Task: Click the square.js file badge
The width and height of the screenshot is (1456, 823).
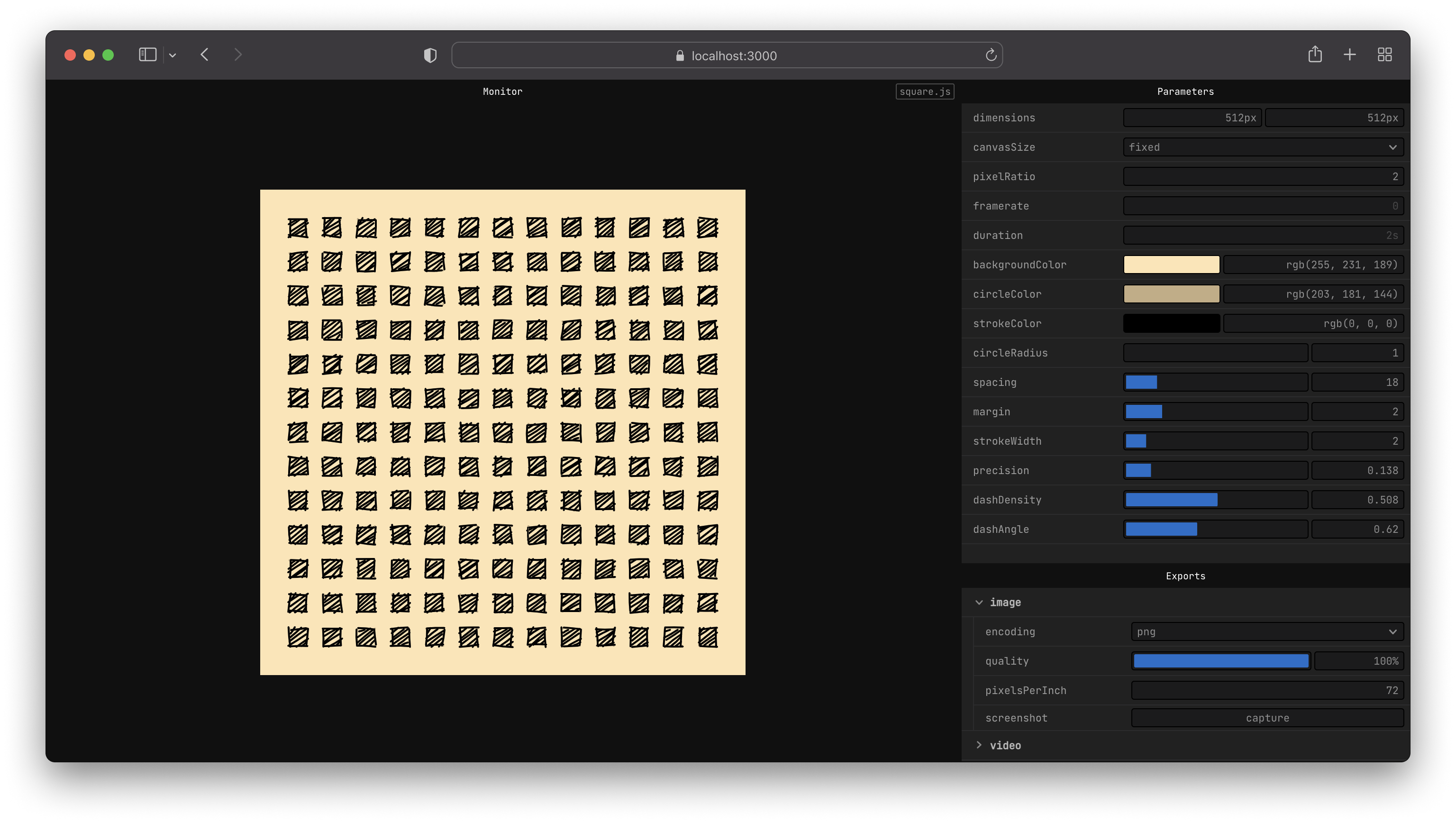Action: 925,91
